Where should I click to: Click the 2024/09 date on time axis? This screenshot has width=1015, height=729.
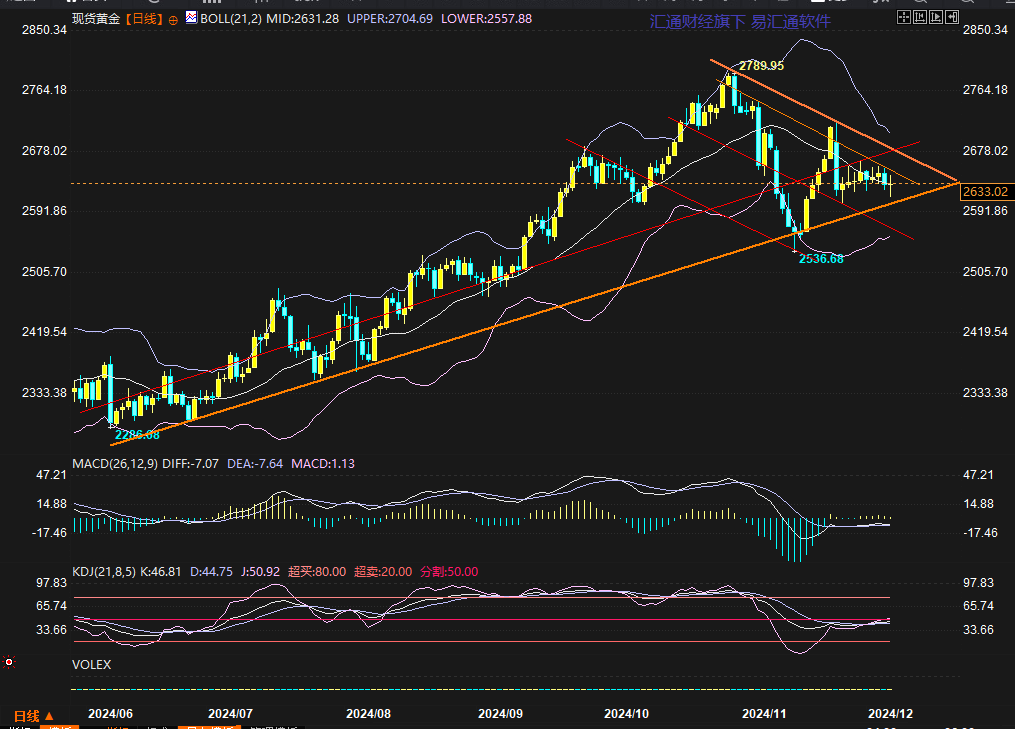[501, 714]
